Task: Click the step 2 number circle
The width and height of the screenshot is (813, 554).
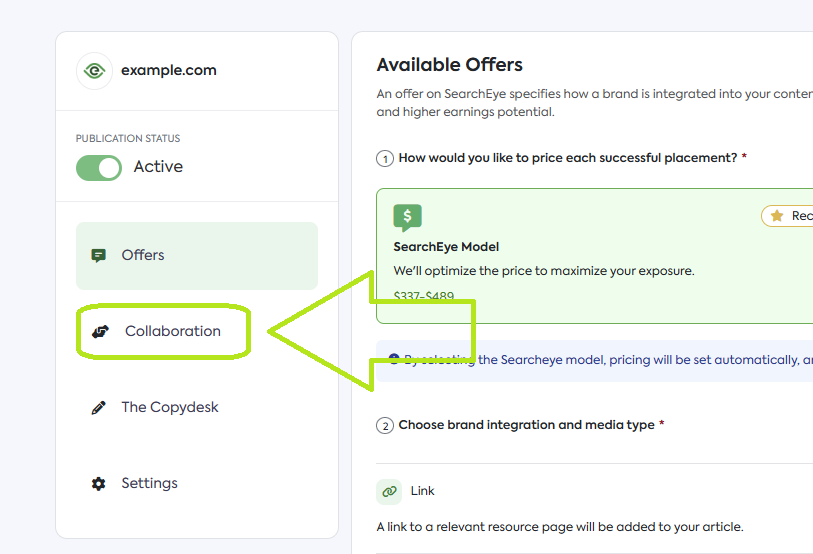Action: point(385,425)
